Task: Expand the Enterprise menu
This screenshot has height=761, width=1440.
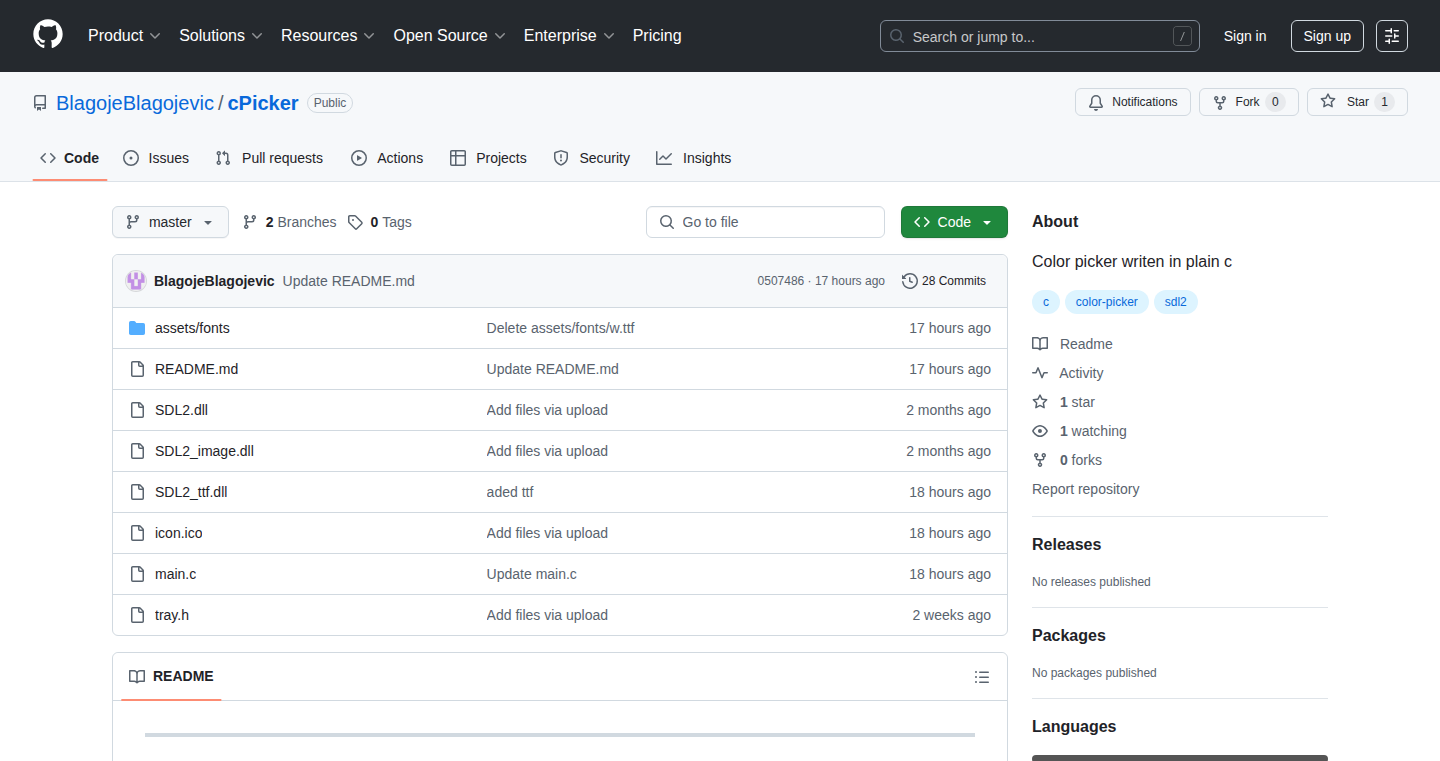Action: tap(569, 35)
